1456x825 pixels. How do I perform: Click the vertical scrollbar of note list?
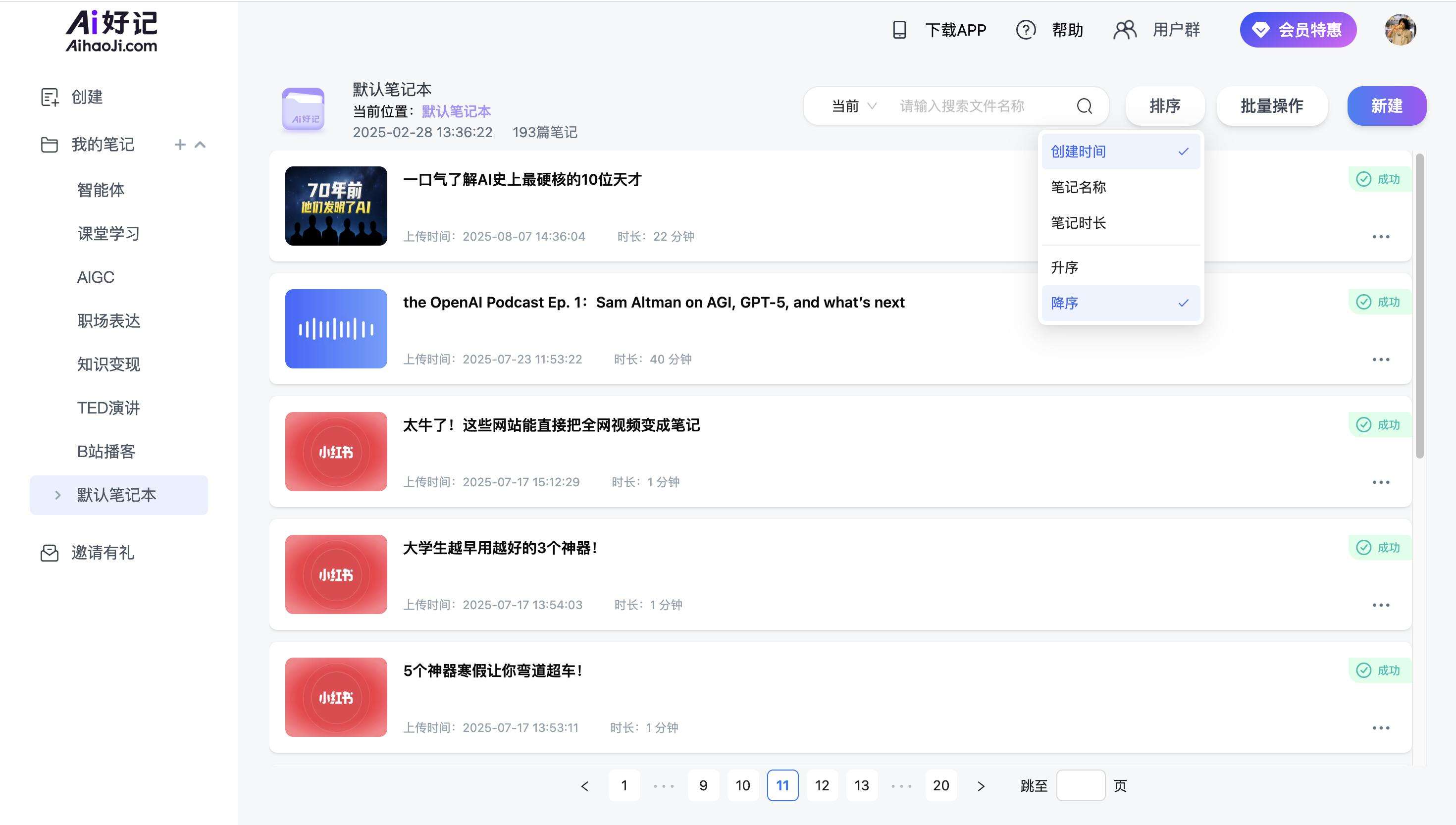tap(1419, 306)
